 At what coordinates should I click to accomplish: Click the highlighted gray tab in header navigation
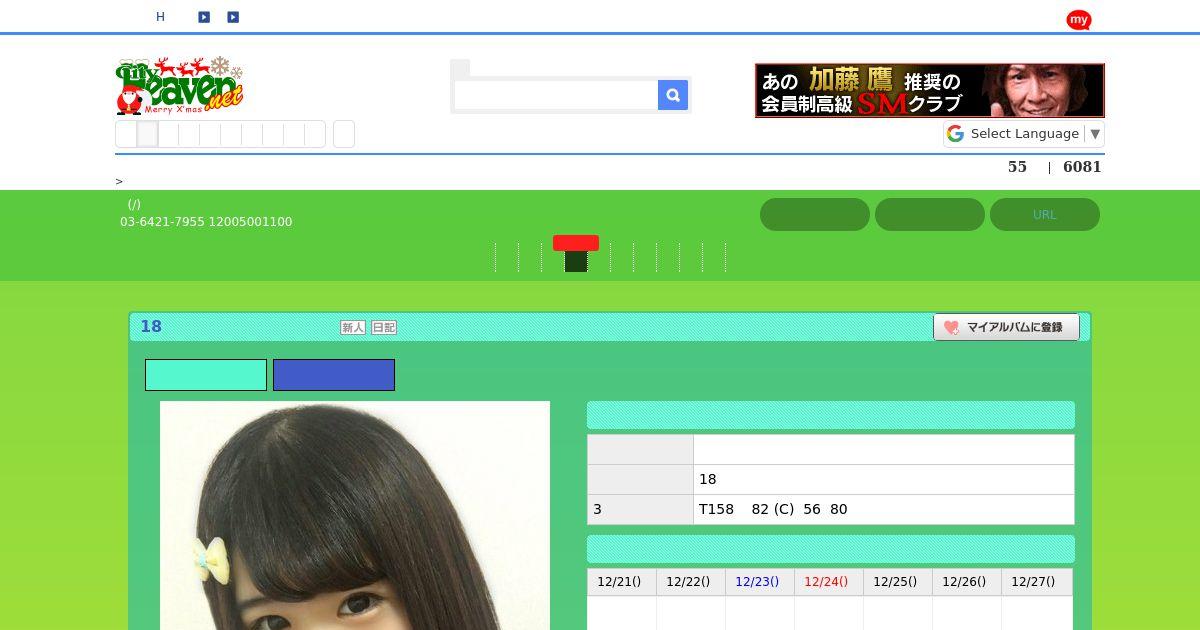tap(147, 134)
